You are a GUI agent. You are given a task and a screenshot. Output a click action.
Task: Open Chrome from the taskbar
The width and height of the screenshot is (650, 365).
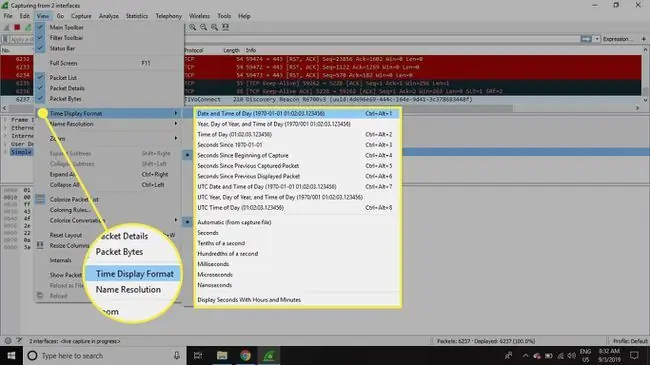click(245, 355)
